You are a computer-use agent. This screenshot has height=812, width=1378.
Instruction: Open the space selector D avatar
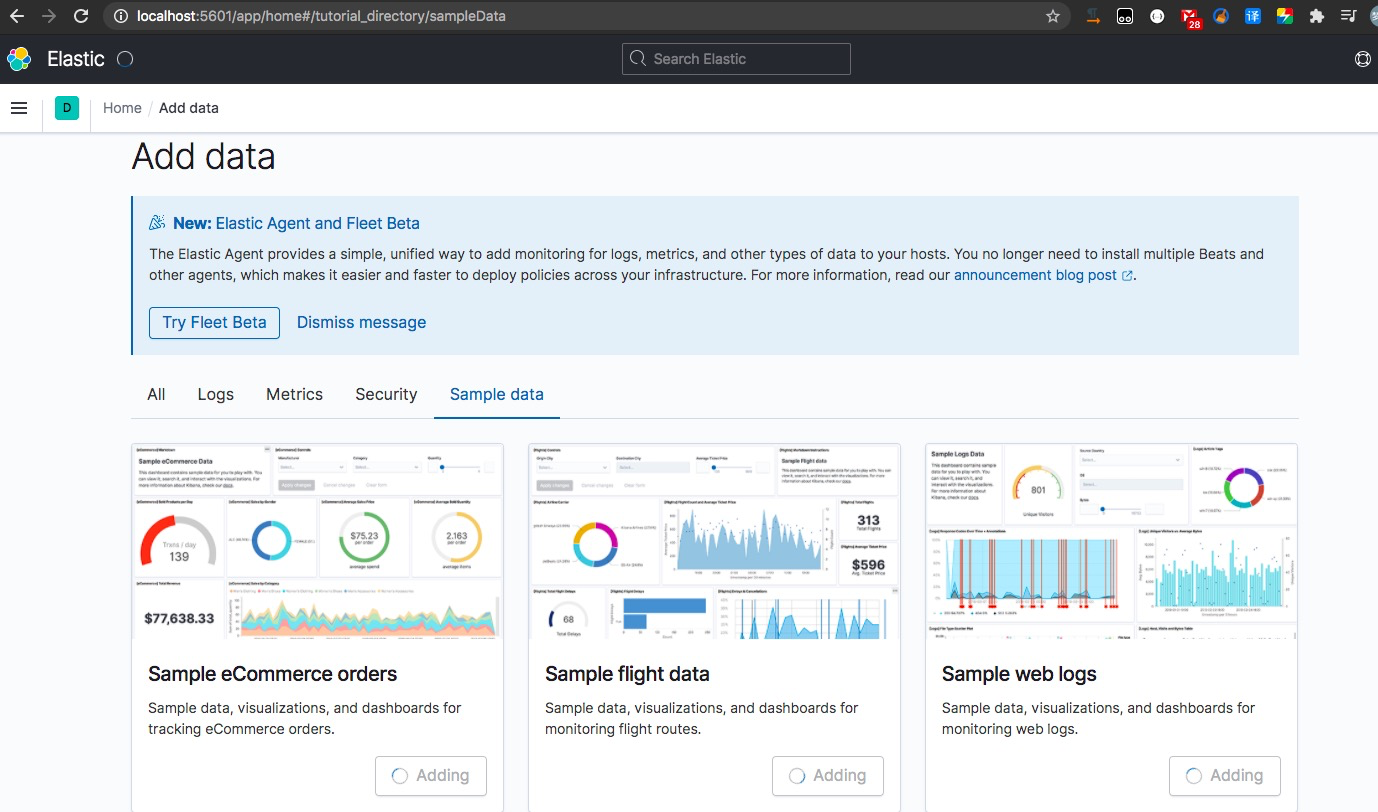point(67,108)
